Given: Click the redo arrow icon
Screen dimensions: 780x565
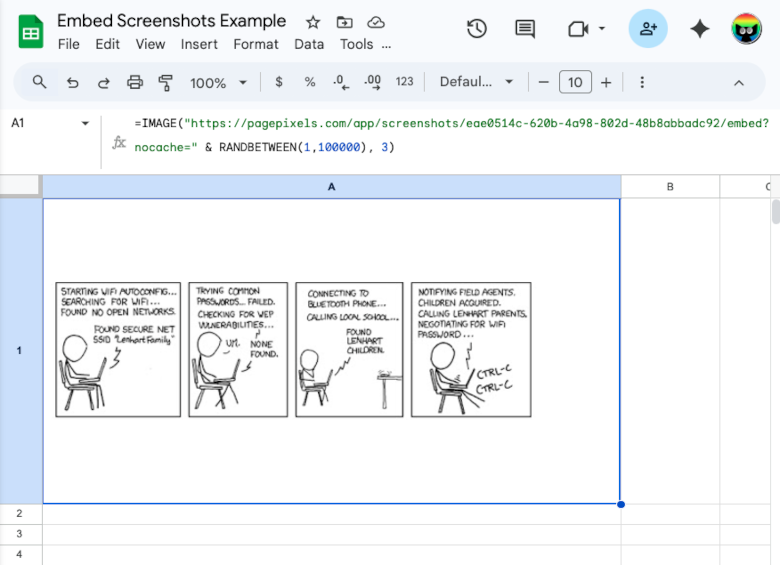Looking at the screenshot, I should click(103, 82).
